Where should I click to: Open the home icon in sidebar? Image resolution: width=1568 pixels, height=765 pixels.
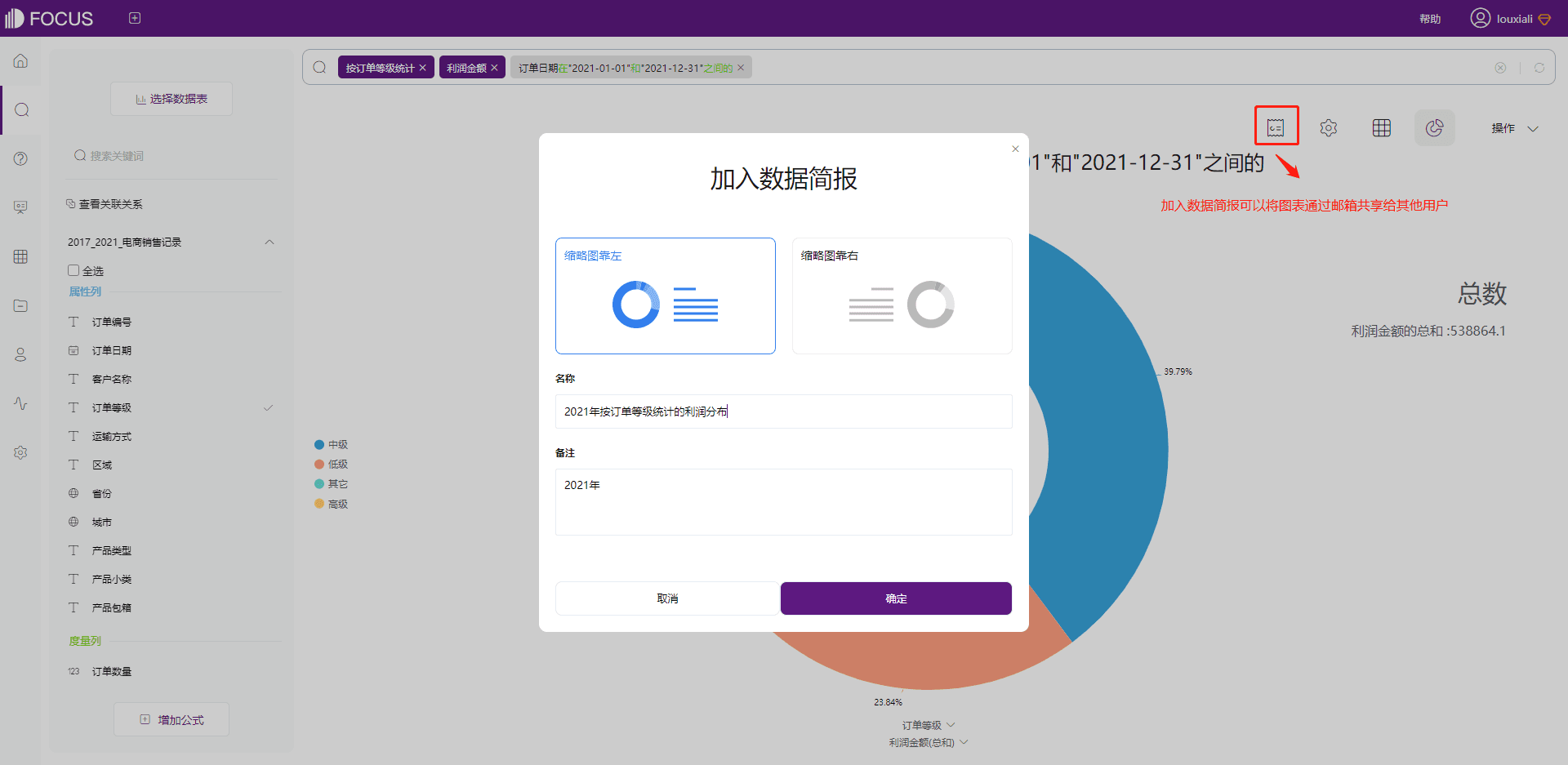coord(21,61)
